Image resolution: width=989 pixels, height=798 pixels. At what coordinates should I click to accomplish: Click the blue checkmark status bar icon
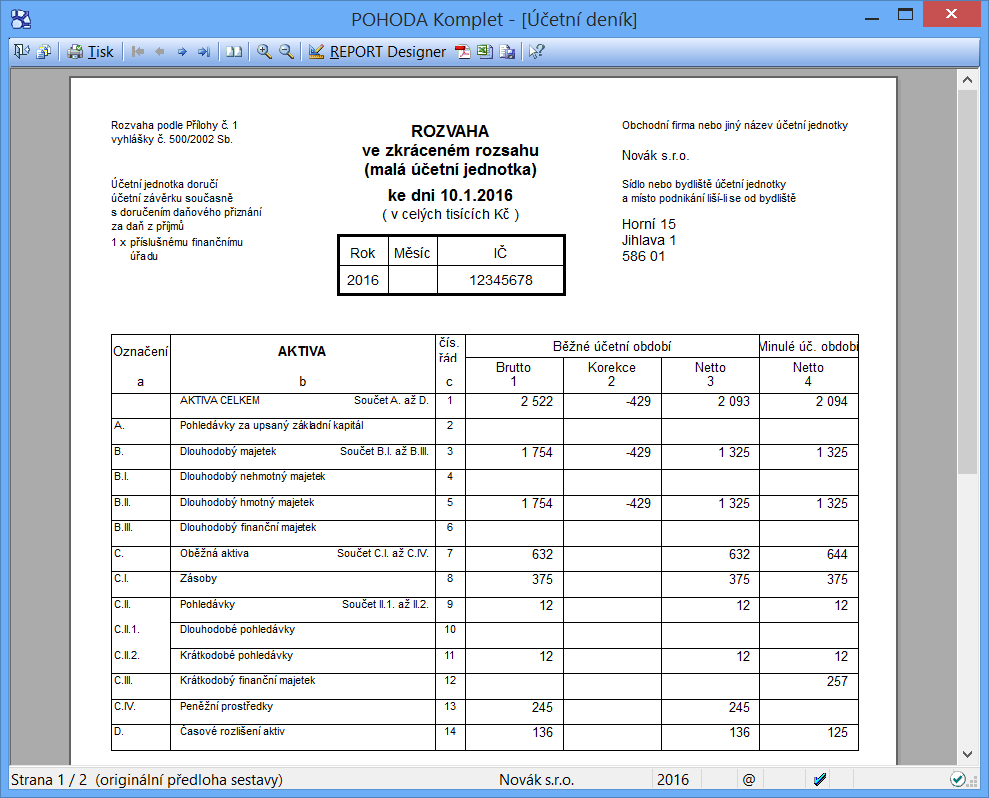820,780
